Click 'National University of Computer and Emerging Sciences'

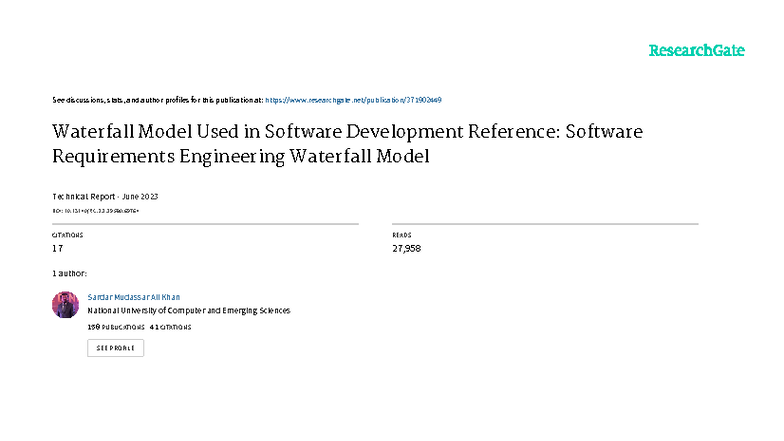[x=188, y=310]
